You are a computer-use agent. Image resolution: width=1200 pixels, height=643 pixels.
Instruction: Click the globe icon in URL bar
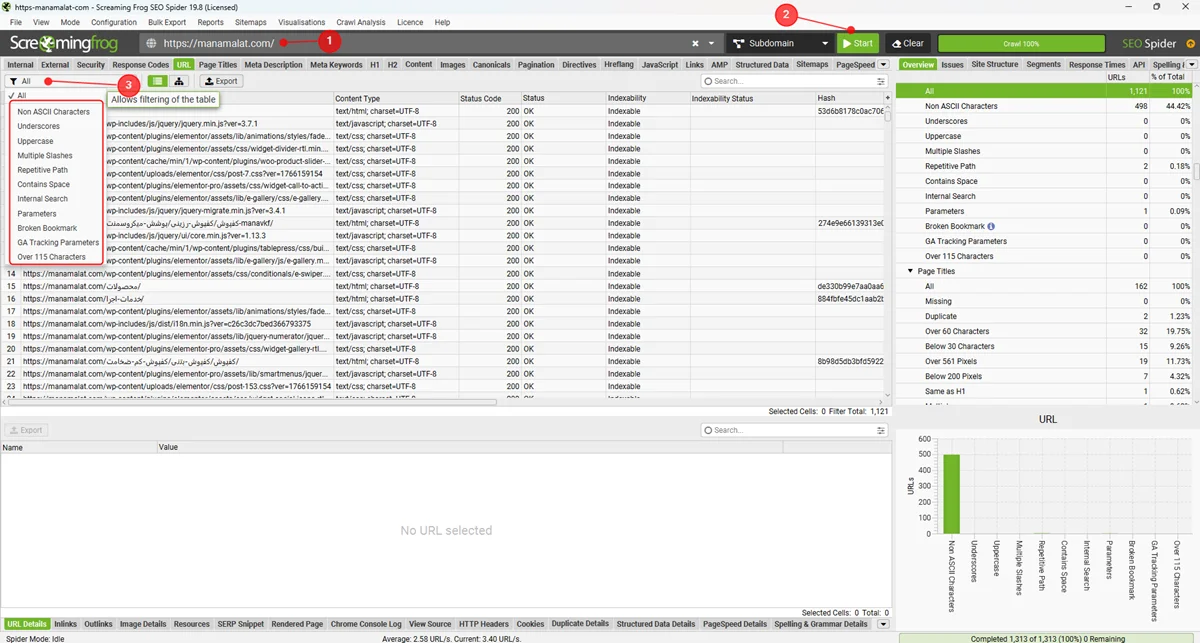151,44
